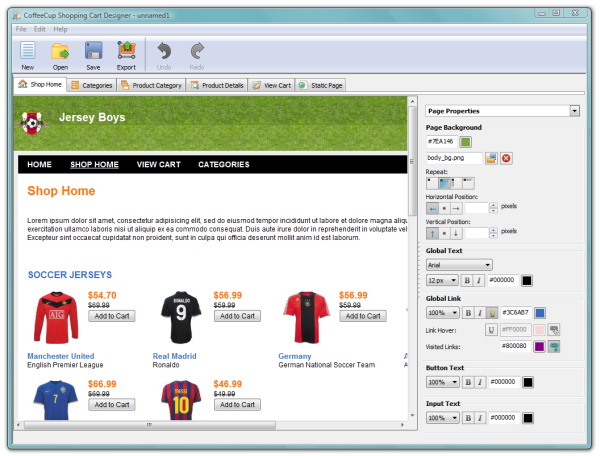The width and height of the screenshot is (600, 456).
Task: Open the Arial font dropdown
Action: [x=459, y=265]
